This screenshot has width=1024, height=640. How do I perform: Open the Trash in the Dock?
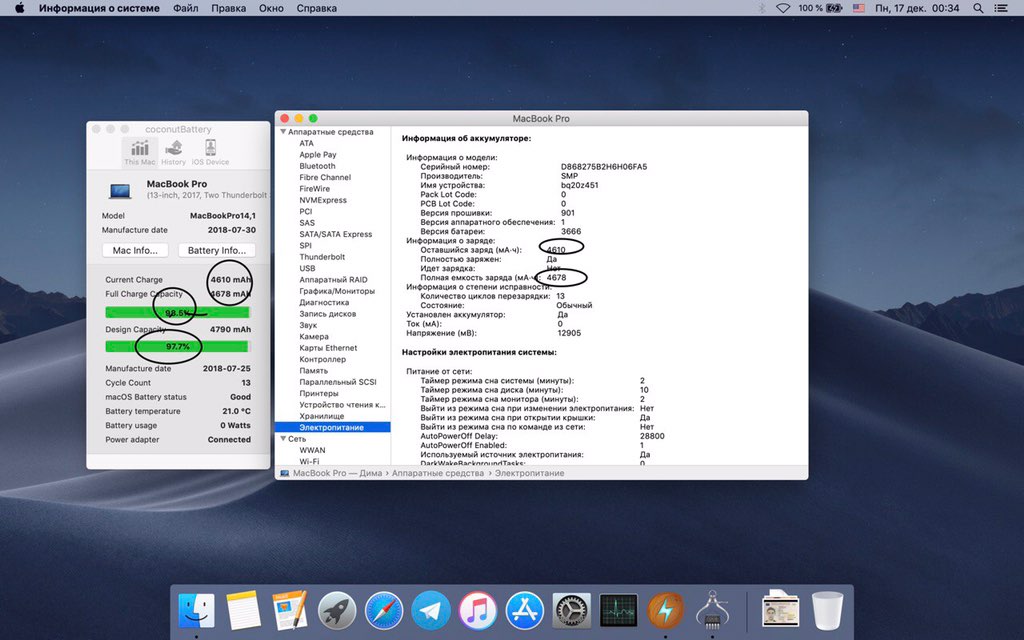pyautogui.click(x=827, y=611)
